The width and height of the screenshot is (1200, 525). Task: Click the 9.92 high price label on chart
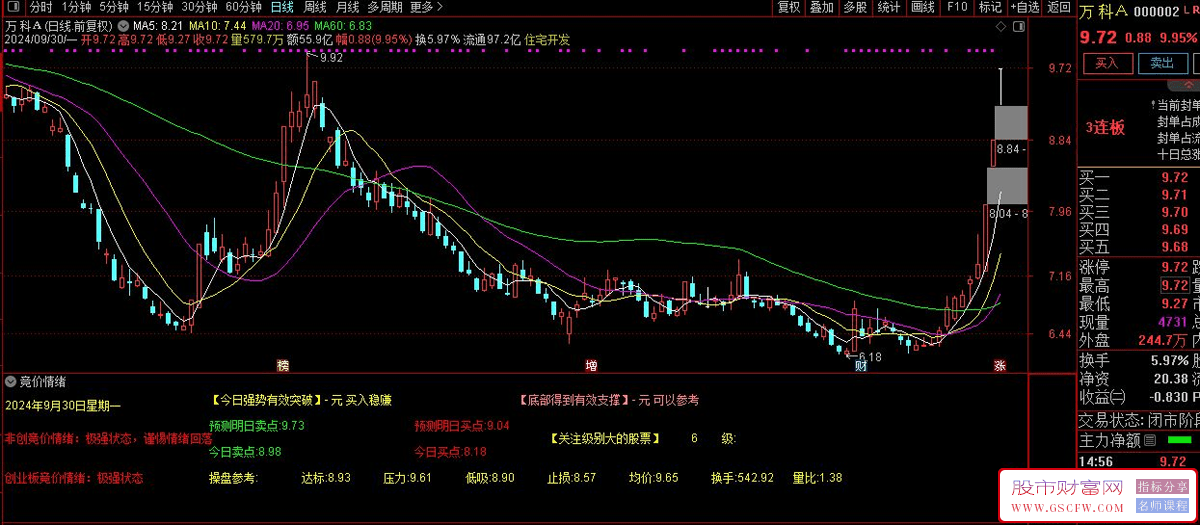click(331, 58)
